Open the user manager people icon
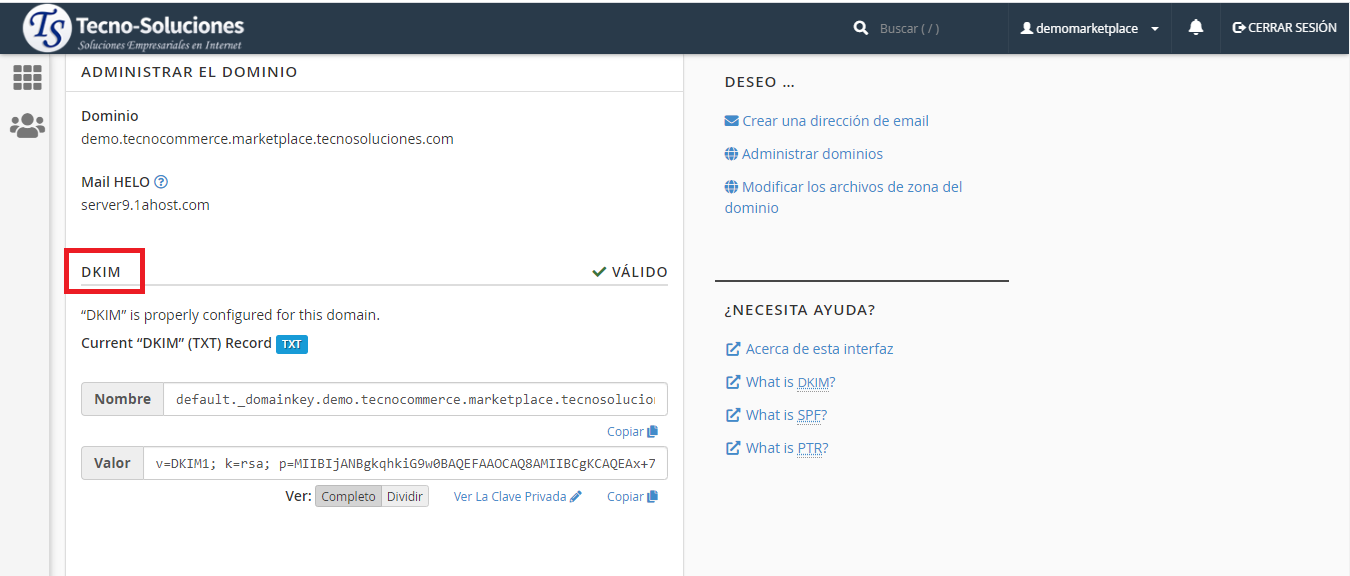Screen dimensions: 1350x576 tap(27, 125)
